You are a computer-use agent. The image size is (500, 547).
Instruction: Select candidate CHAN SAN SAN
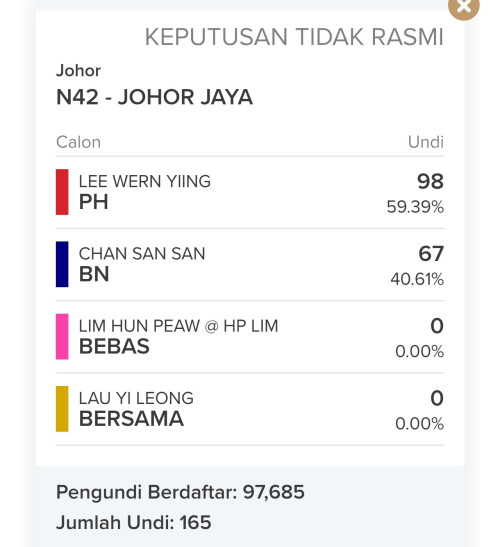click(x=142, y=254)
